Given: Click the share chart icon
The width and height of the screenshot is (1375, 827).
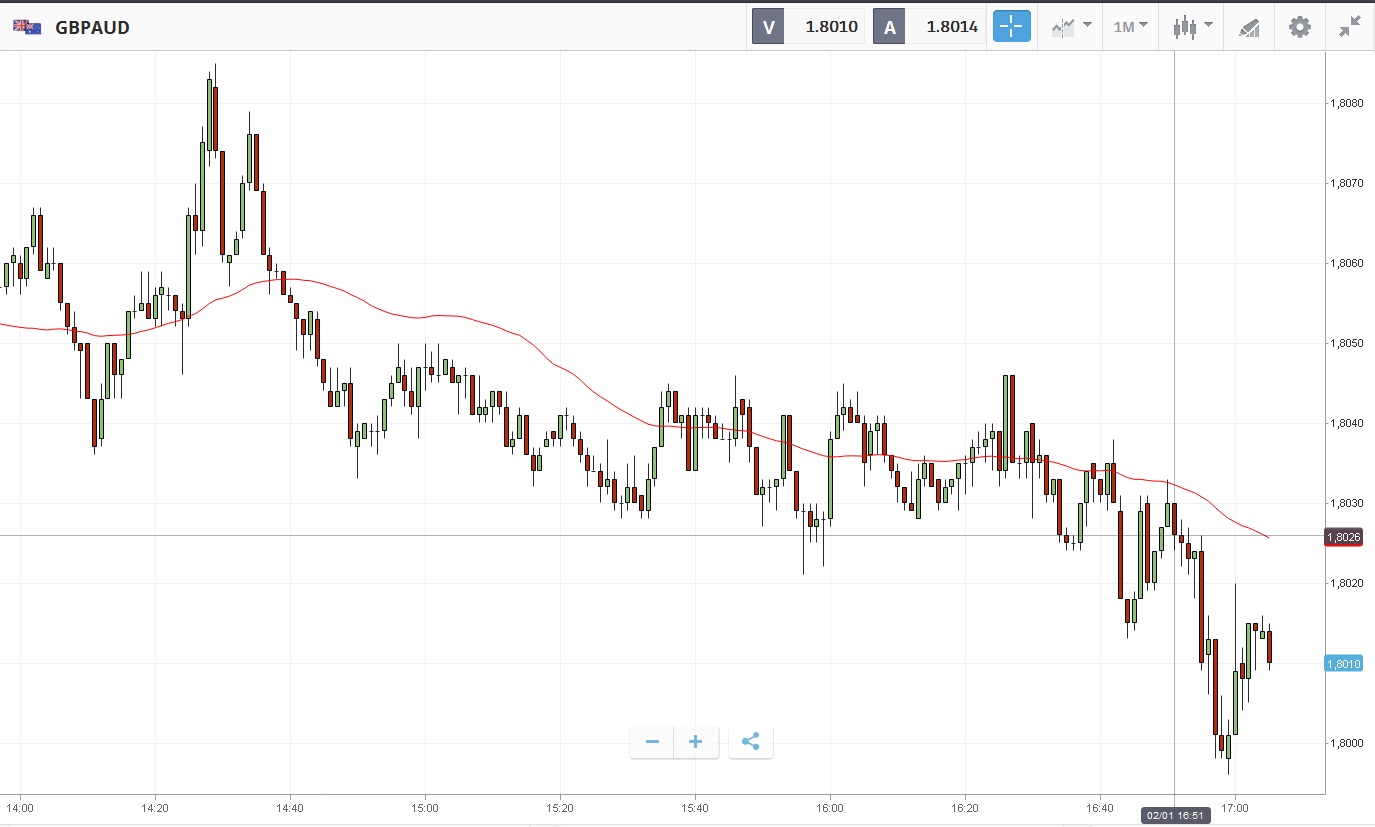Looking at the screenshot, I should click(751, 742).
